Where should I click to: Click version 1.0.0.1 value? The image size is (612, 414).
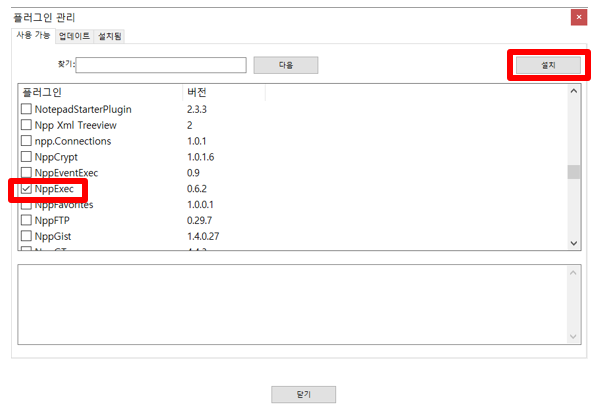pos(200,204)
